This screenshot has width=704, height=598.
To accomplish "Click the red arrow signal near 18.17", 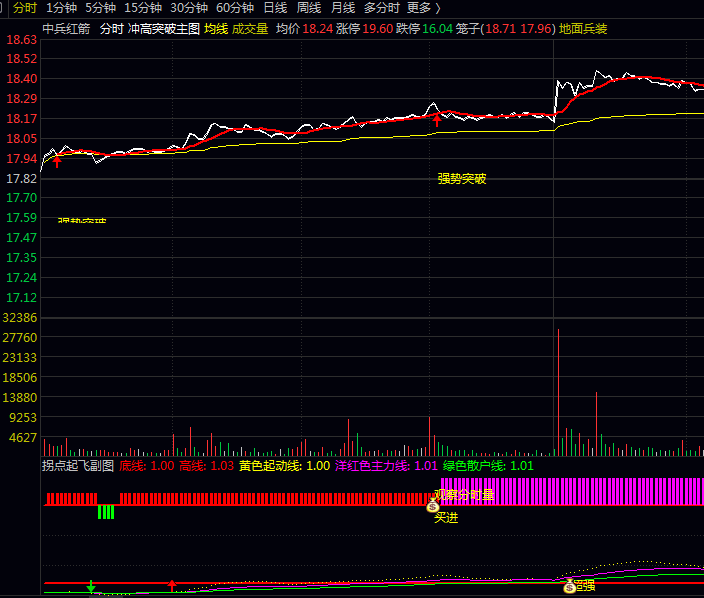I will [x=437, y=119].
